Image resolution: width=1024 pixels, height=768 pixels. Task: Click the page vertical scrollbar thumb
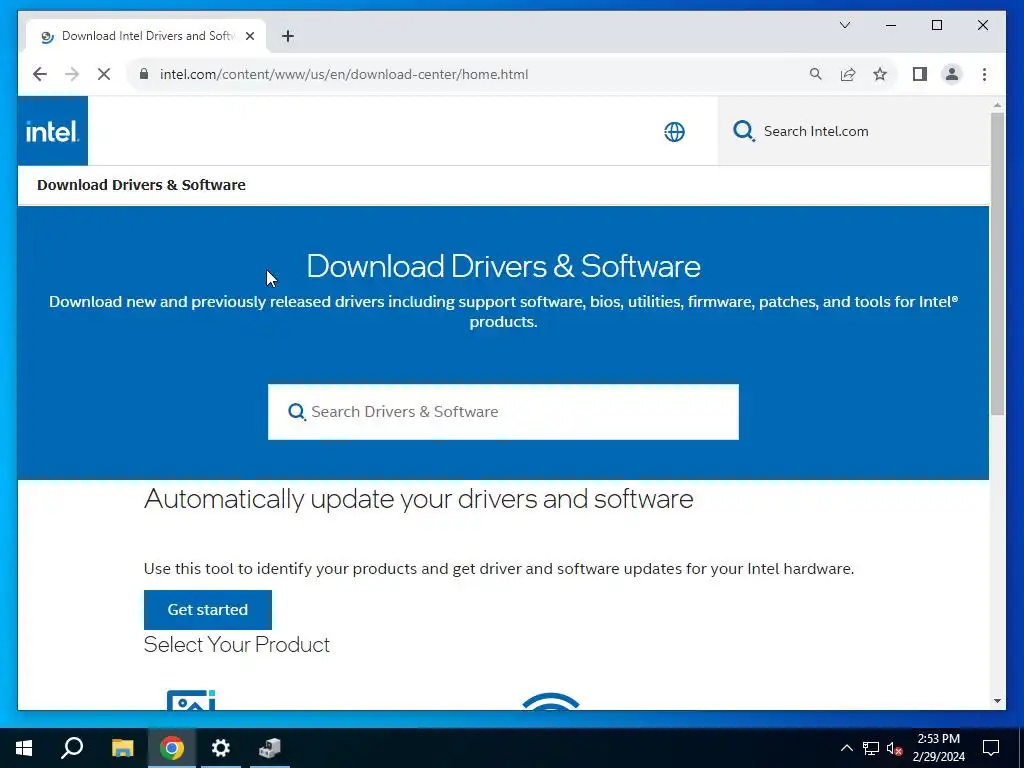click(997, 263)
